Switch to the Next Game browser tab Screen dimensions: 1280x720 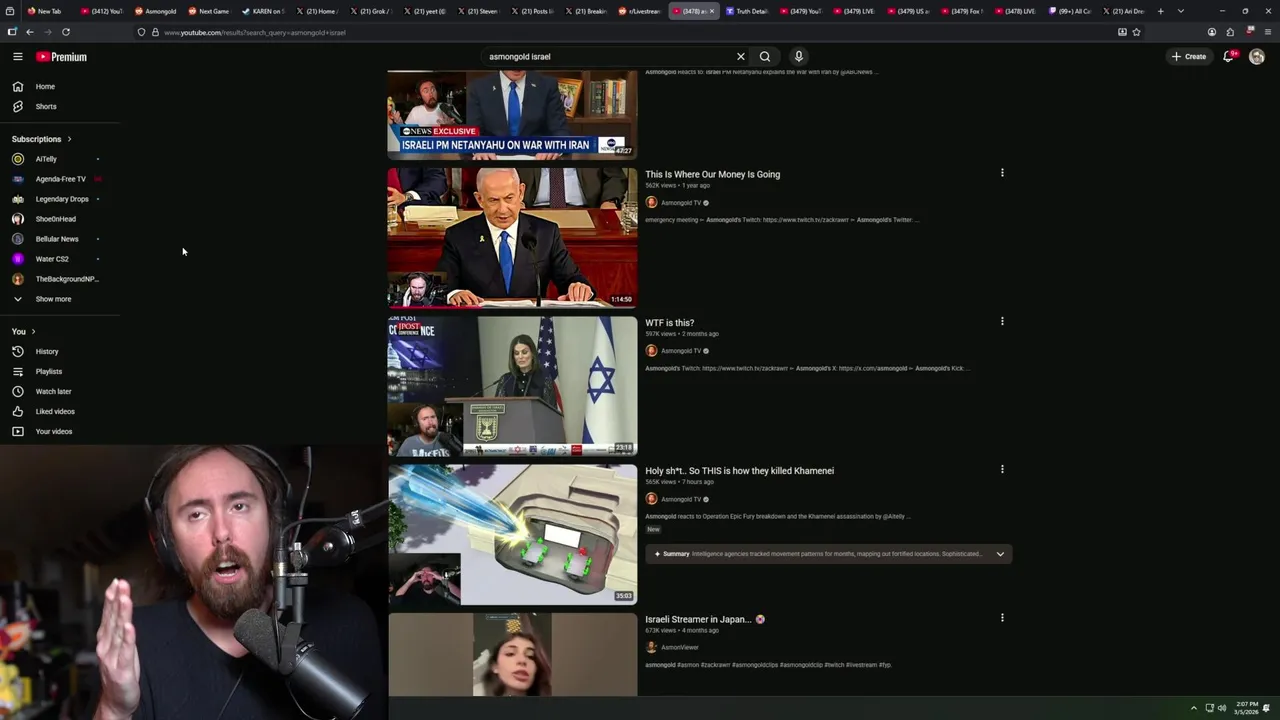209,11
